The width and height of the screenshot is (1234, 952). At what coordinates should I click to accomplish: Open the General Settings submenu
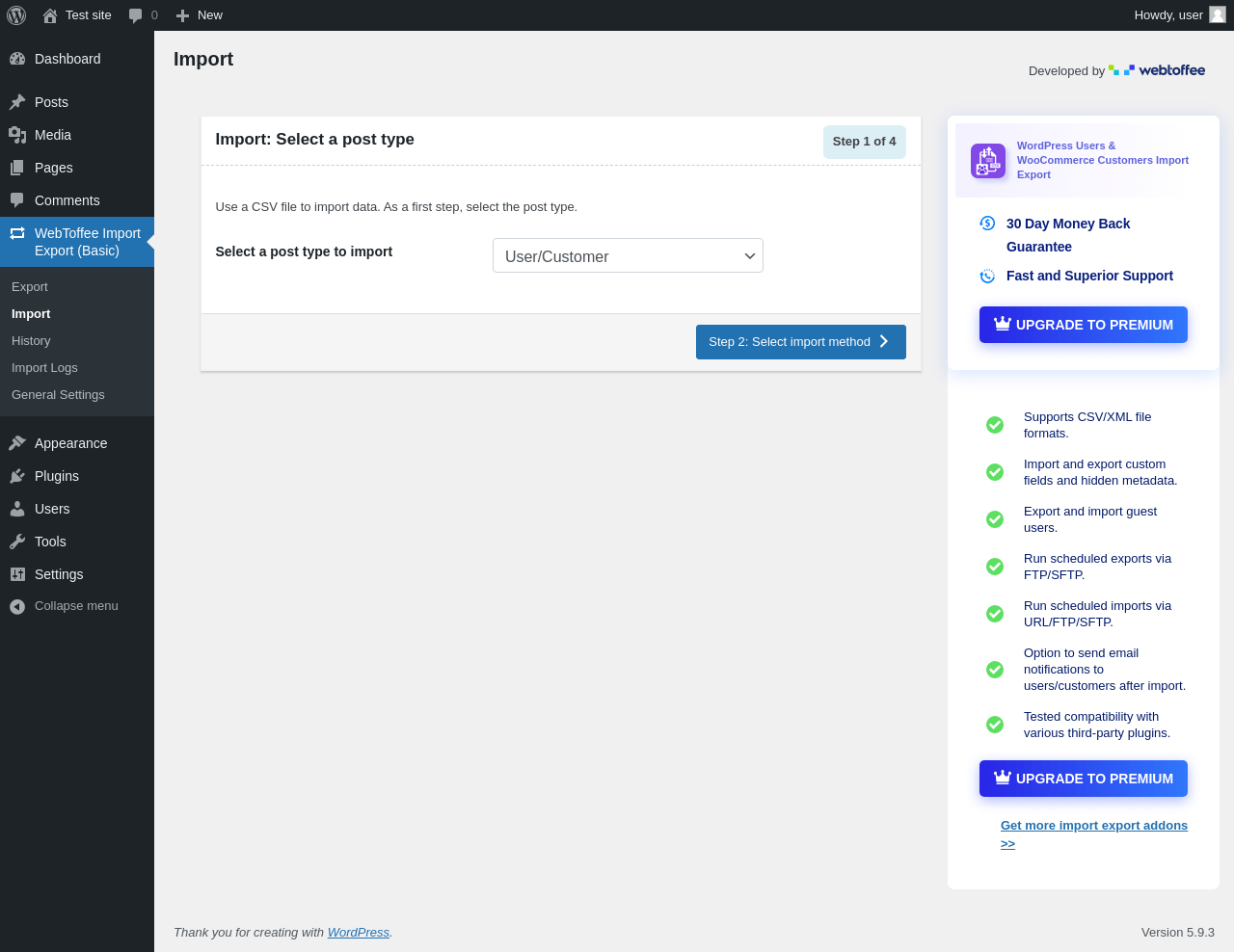coord(58,395)
